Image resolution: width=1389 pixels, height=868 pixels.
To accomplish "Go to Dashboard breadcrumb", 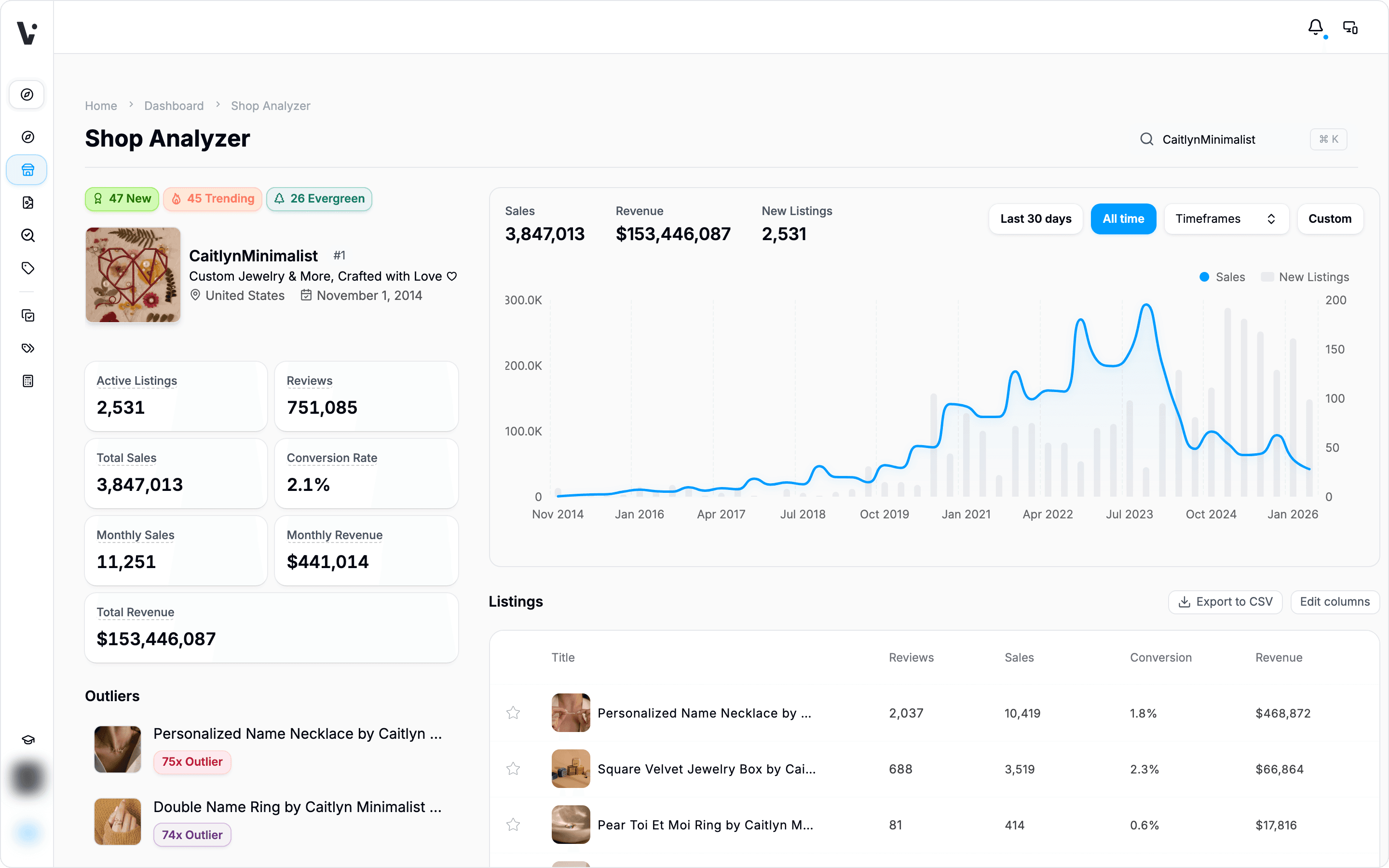I will [x=174, y=106].
